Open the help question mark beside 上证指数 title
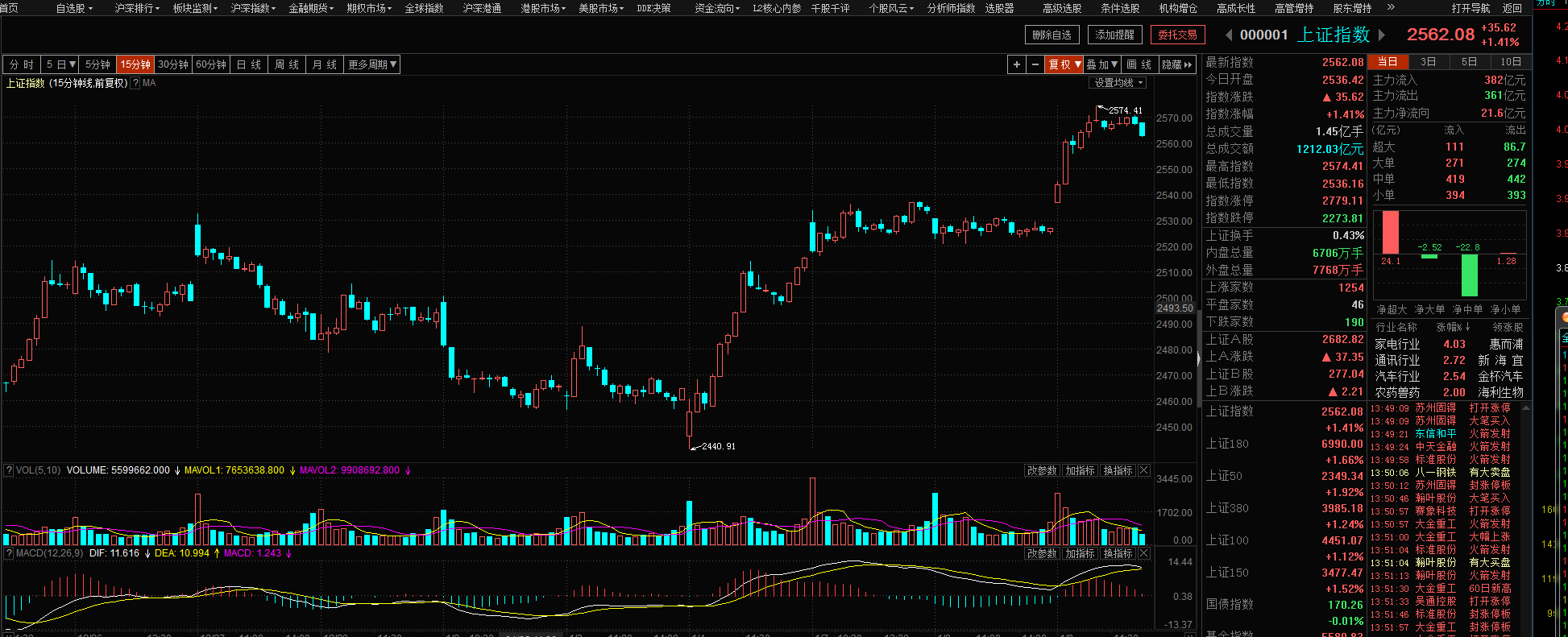The height and width of the screenshot is (637, 1568). pos(135,83)
